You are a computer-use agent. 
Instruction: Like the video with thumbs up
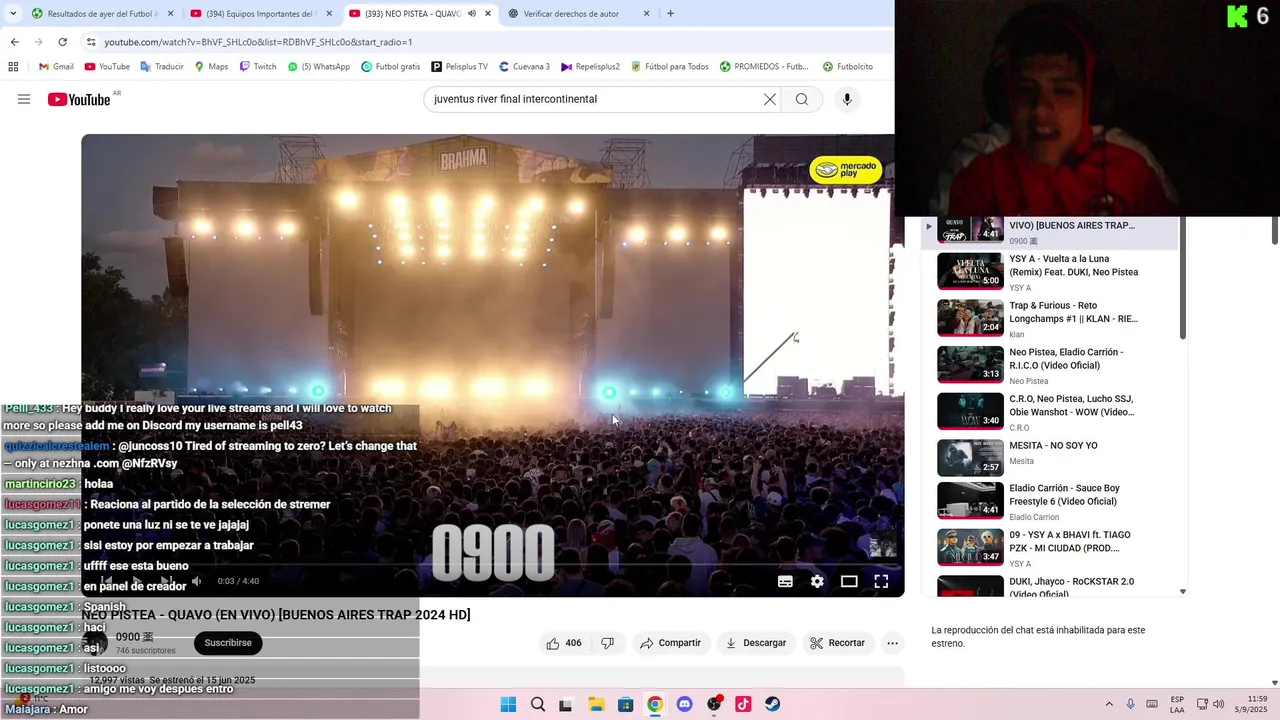coord(564,643)
